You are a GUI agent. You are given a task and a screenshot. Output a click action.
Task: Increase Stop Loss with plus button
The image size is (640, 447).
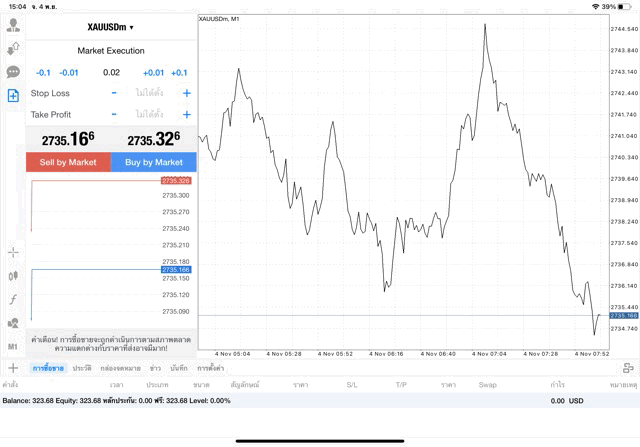186,93
